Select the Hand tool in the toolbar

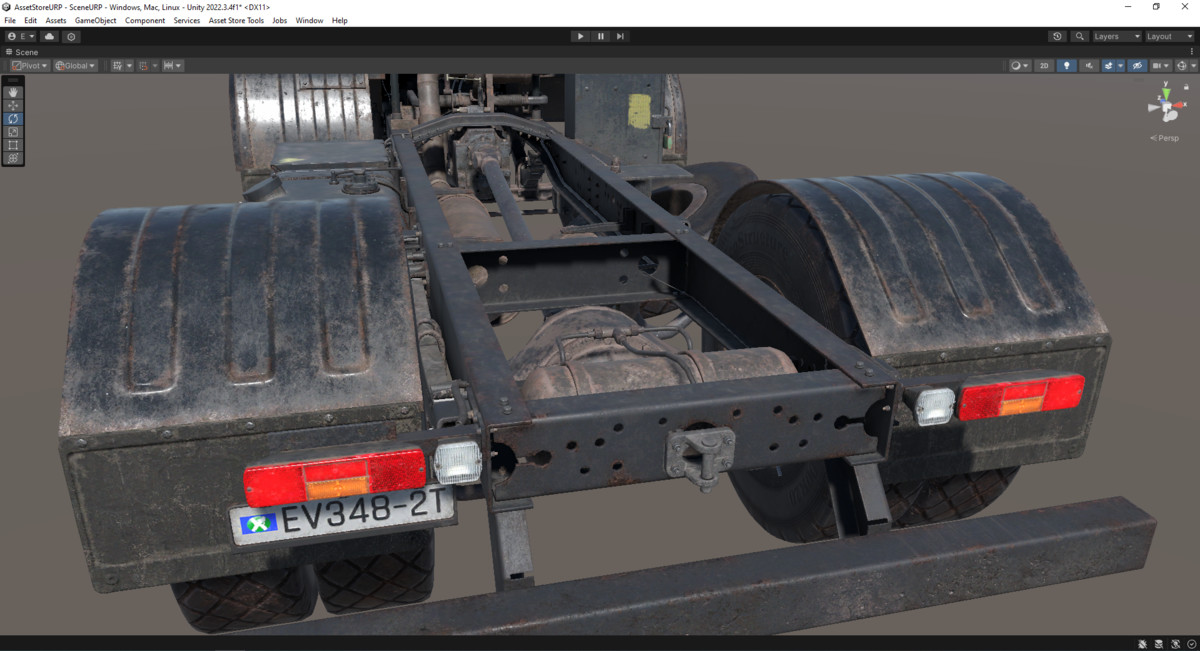(13, 92)
